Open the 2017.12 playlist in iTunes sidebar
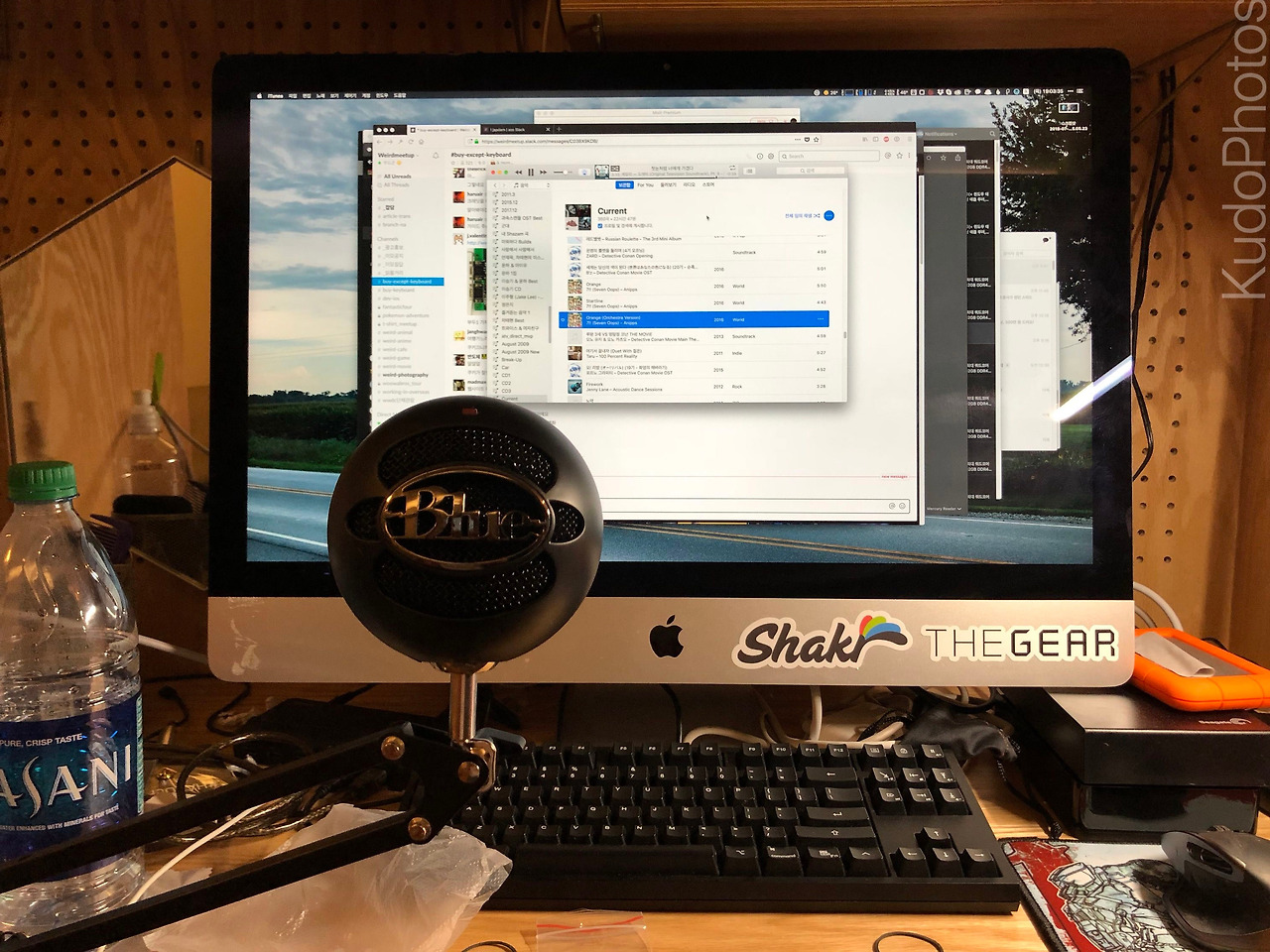 tap(509, 210)
